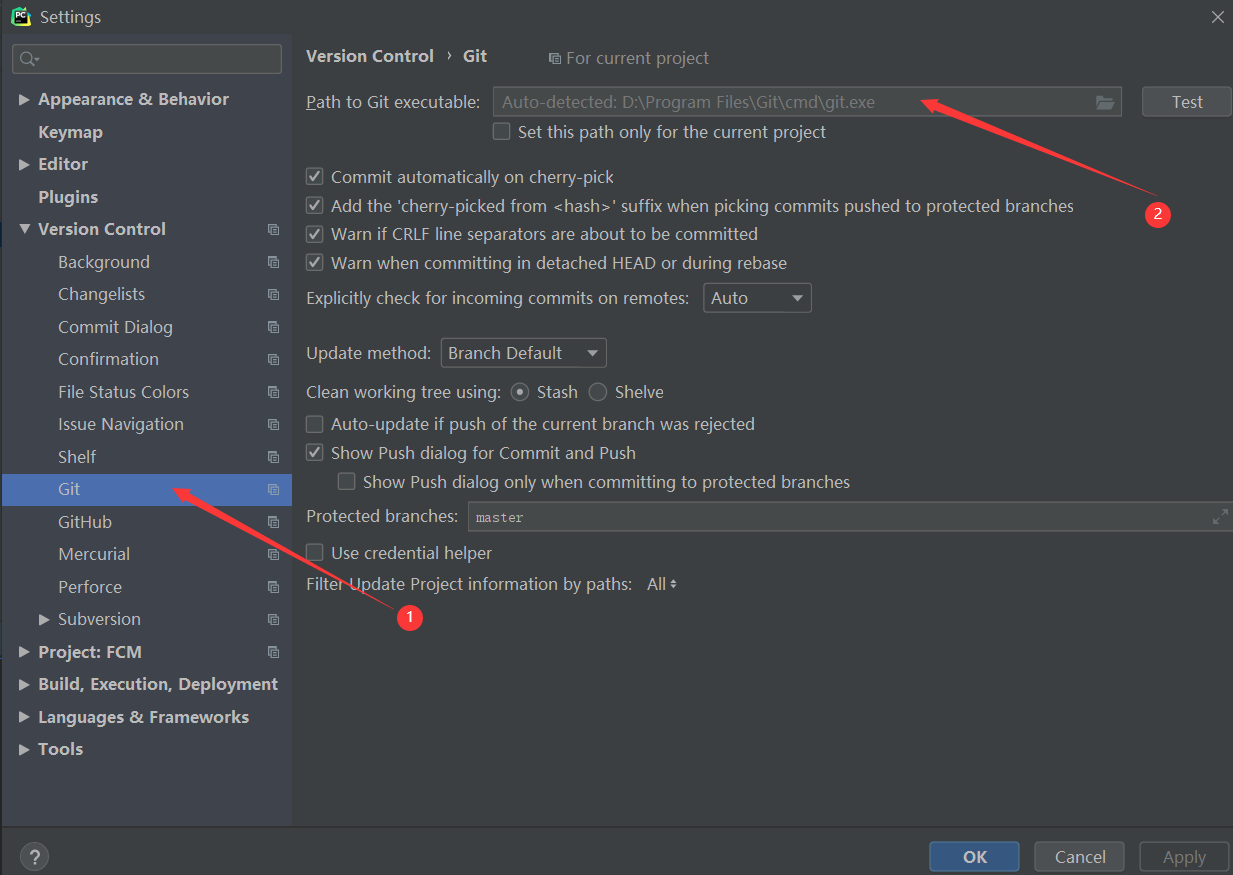Image resolution: width=1233 pixels, height=875 pixels.
Task: Click the settings search box
Action: [x=147, y=59]
